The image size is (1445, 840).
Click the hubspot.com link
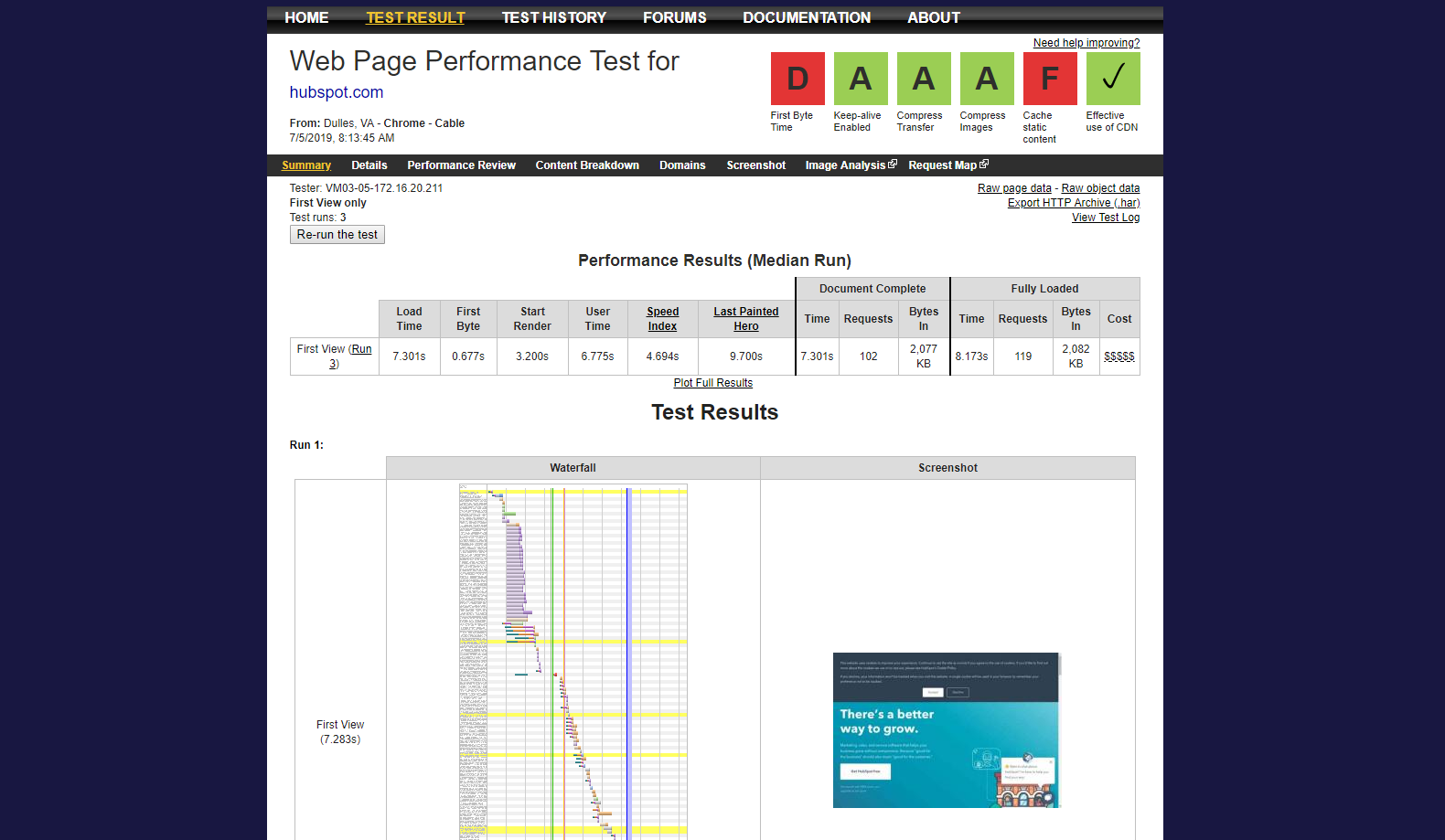click(337, 92)
